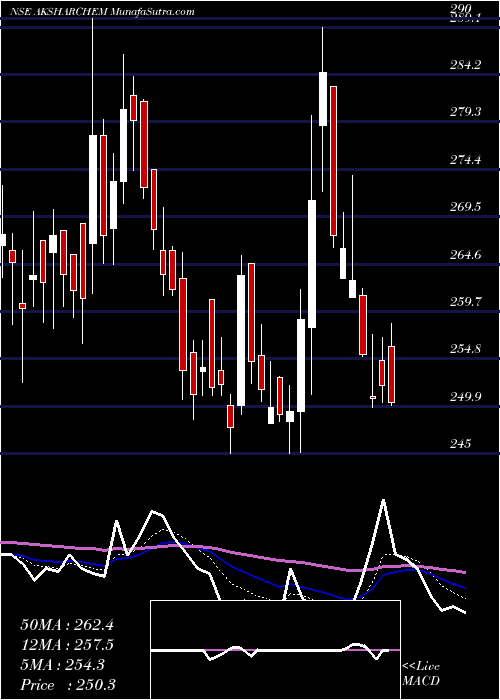Click the 254.8 price axis label
The image size is (500, 700).
click(x=466, y=349)
